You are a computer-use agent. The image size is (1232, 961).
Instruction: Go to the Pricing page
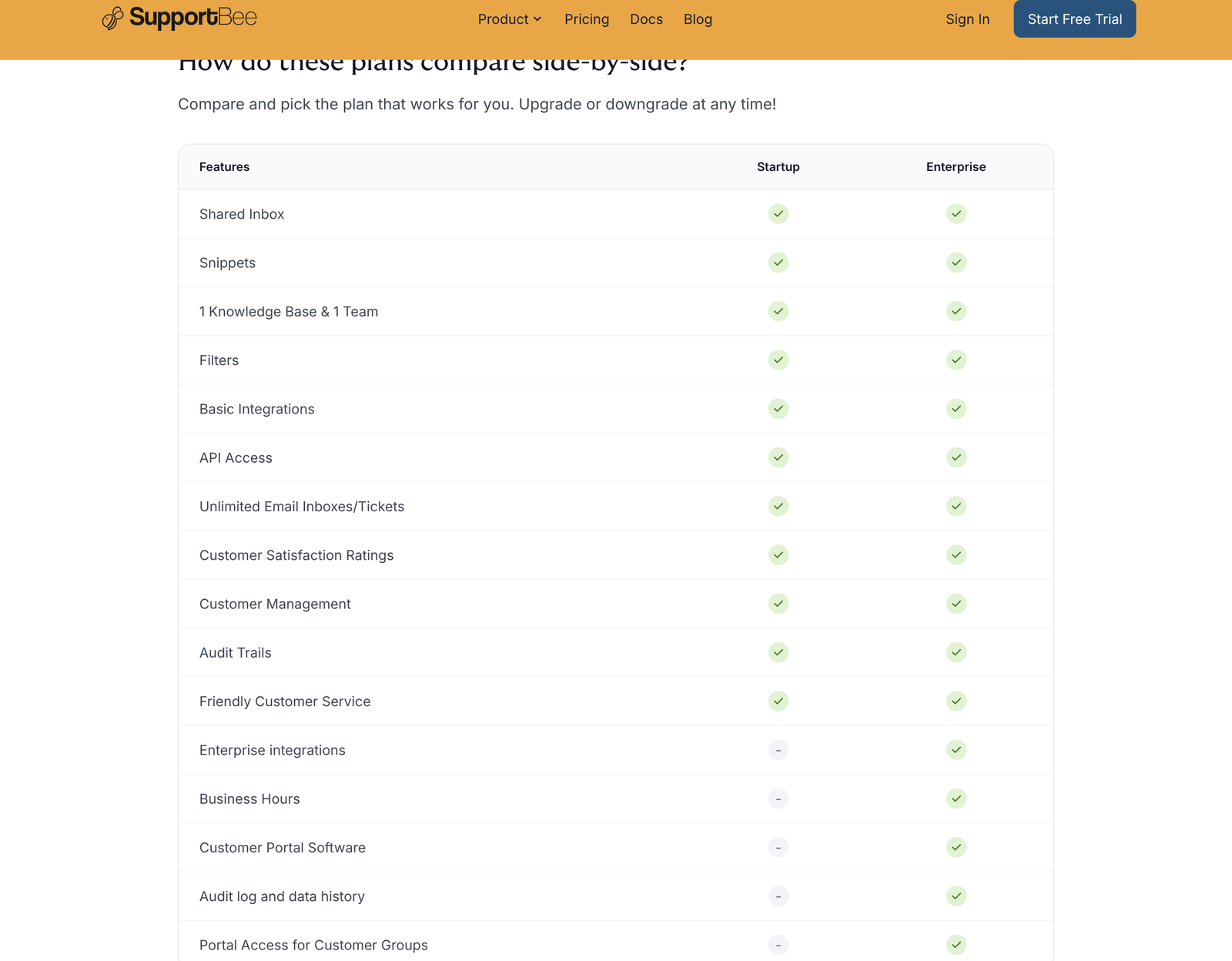tap(587, 19)
